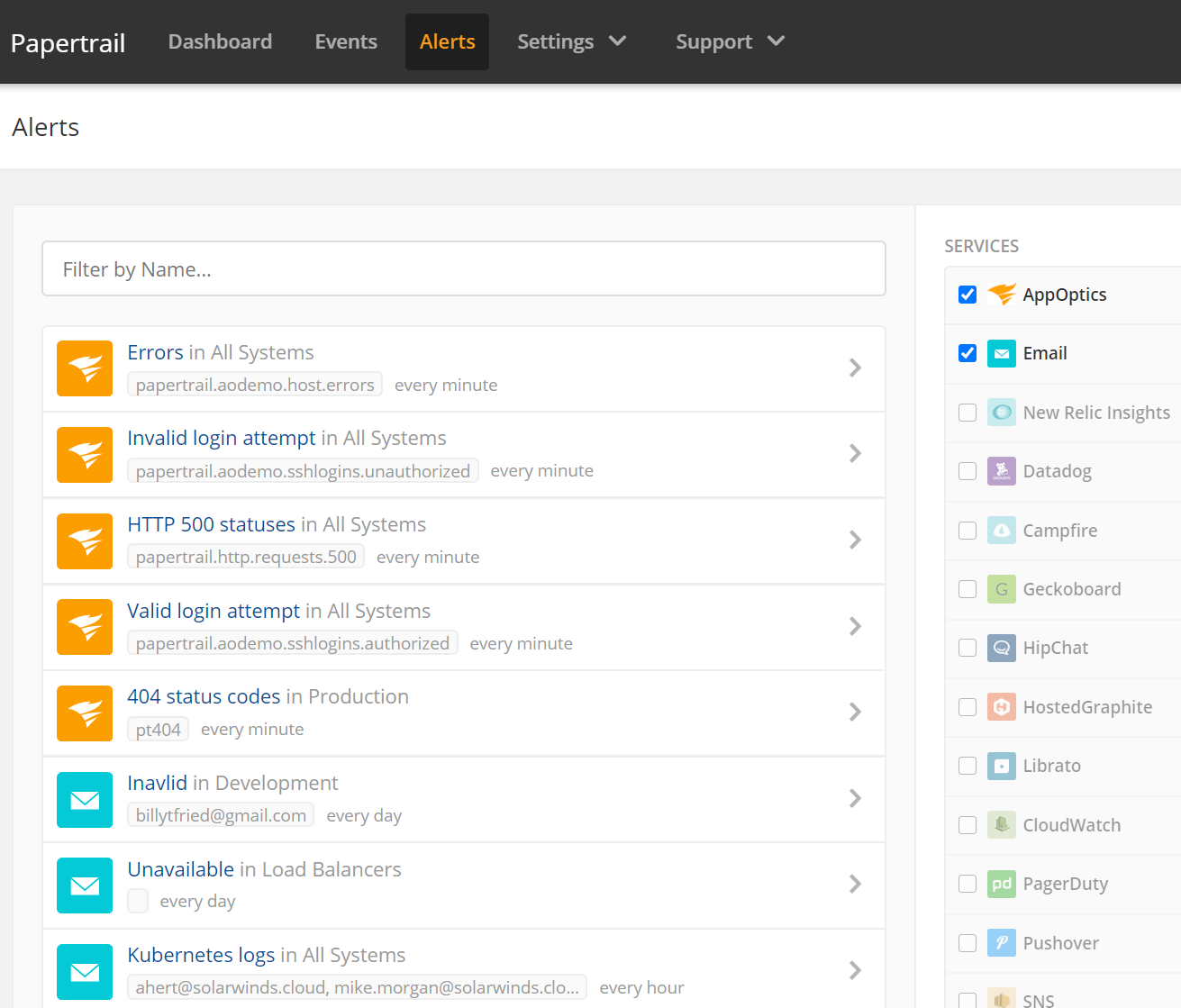Open the Kubernetes logs alert
The height and width of the screenshot is (1008, 1181).
(201, 954)
